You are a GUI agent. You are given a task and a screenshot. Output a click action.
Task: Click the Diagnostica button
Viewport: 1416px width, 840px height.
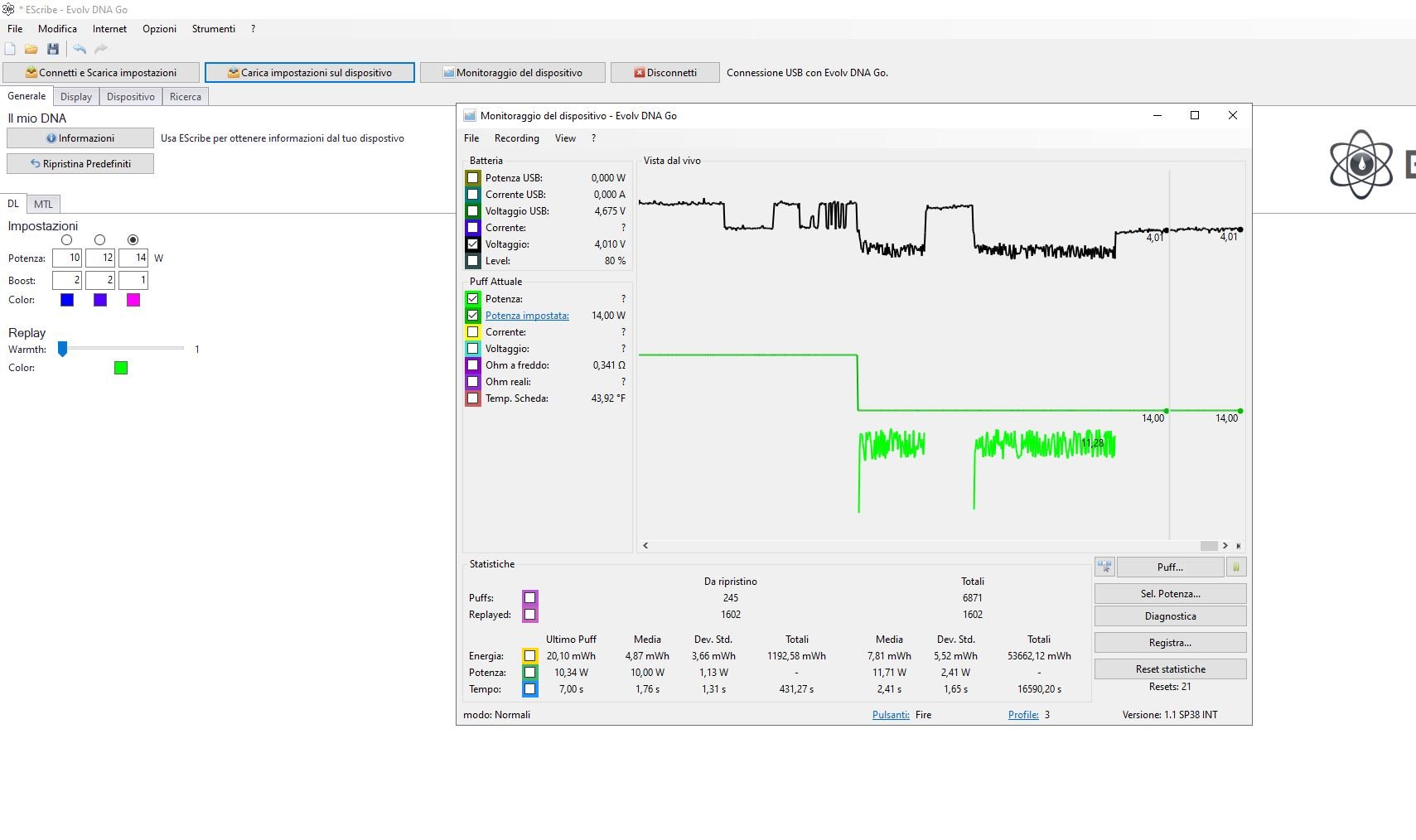pyautogui.click(x=1170, y=616)
